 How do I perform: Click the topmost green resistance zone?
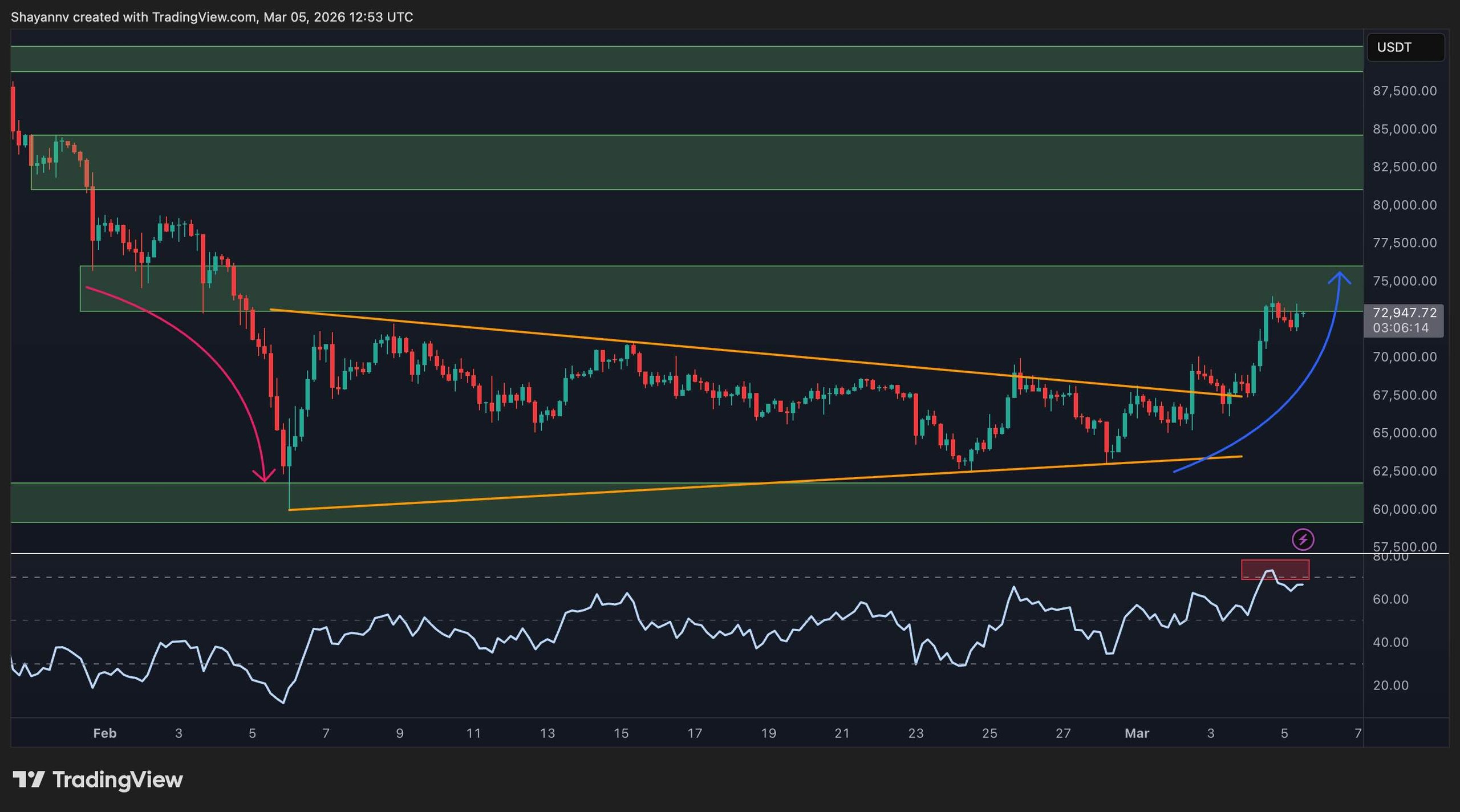(x=684, y=59)
